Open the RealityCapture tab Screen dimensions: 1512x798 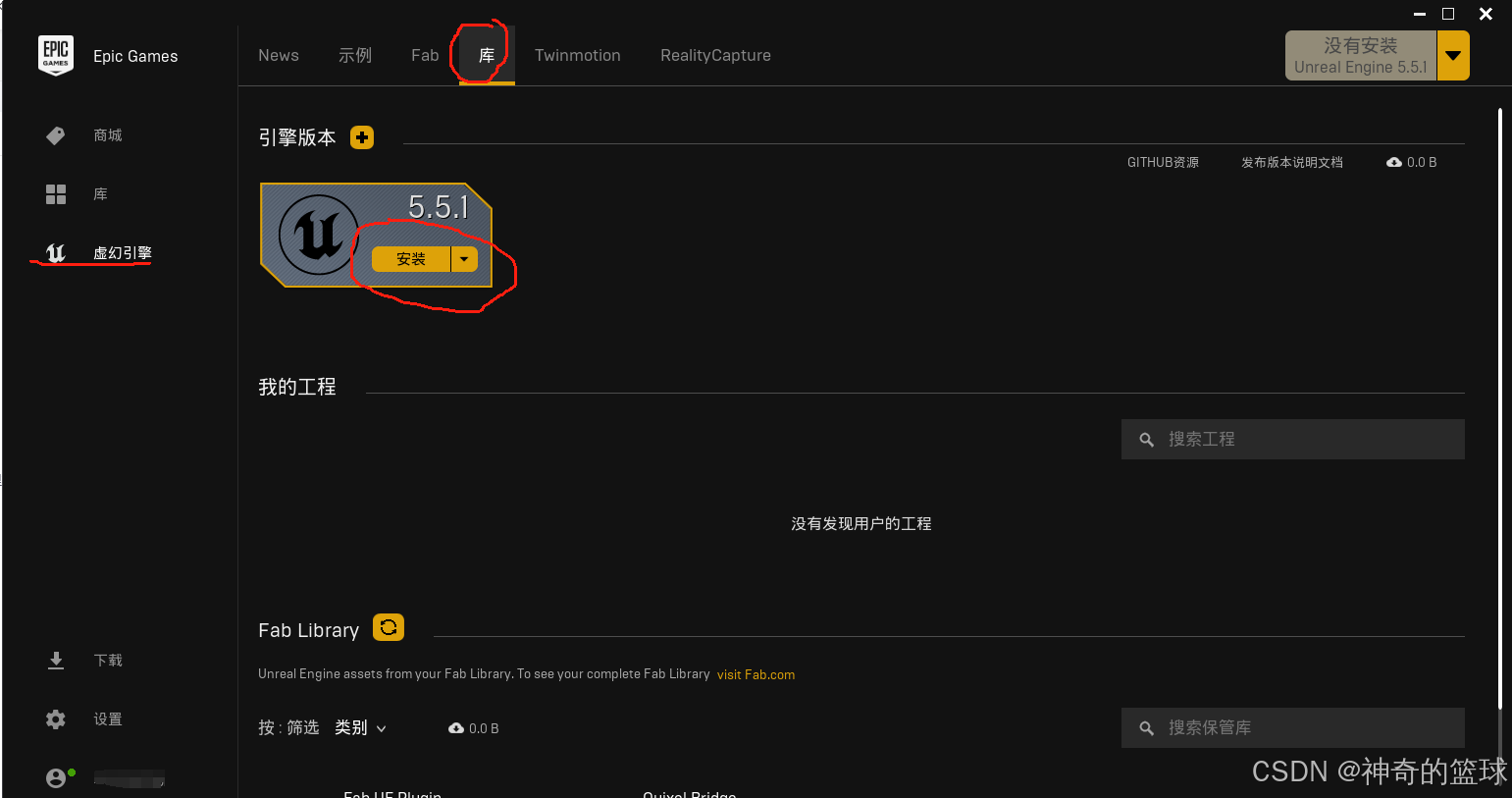click(715, 55)
